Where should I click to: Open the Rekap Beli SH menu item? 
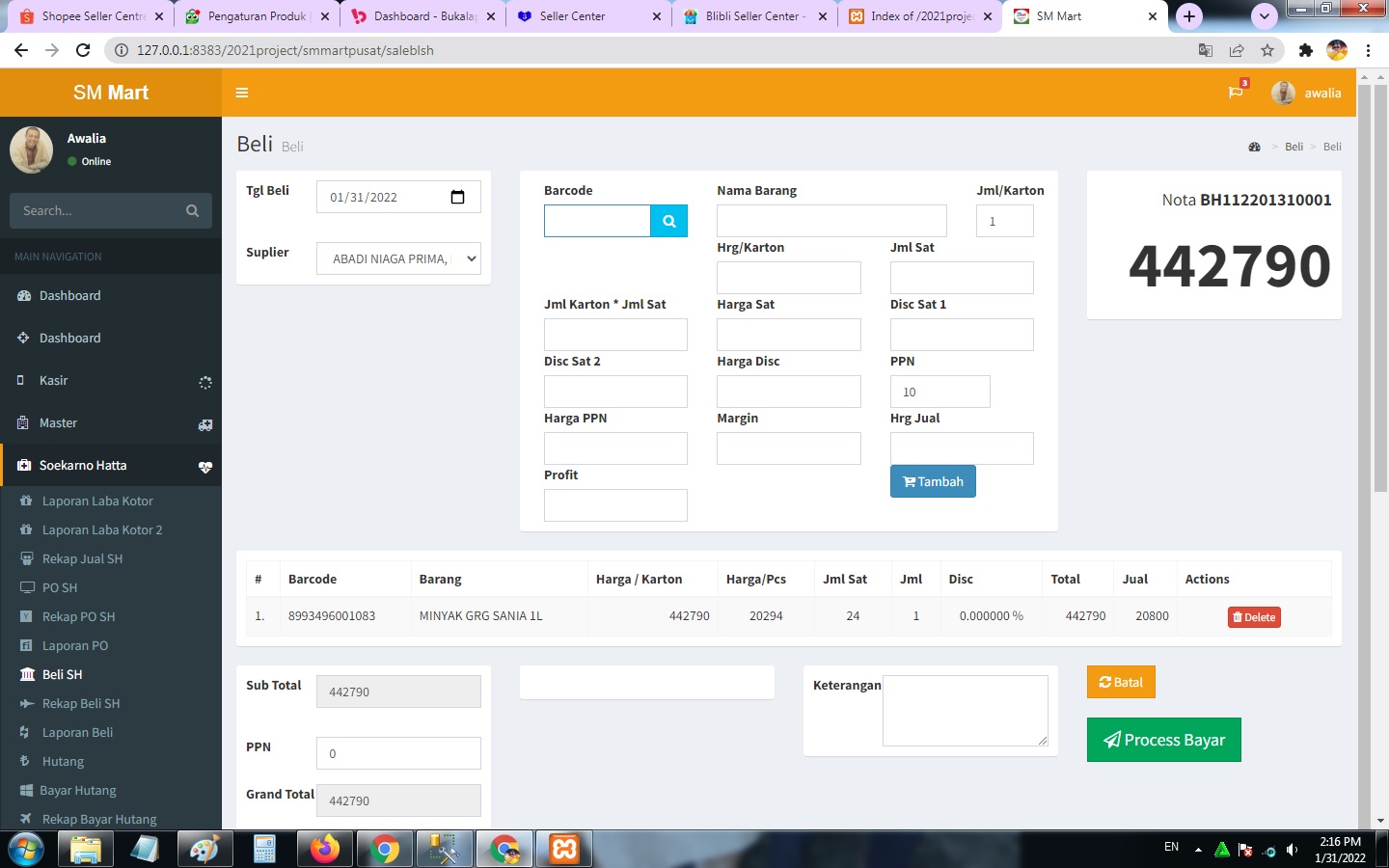pos(81,704)
